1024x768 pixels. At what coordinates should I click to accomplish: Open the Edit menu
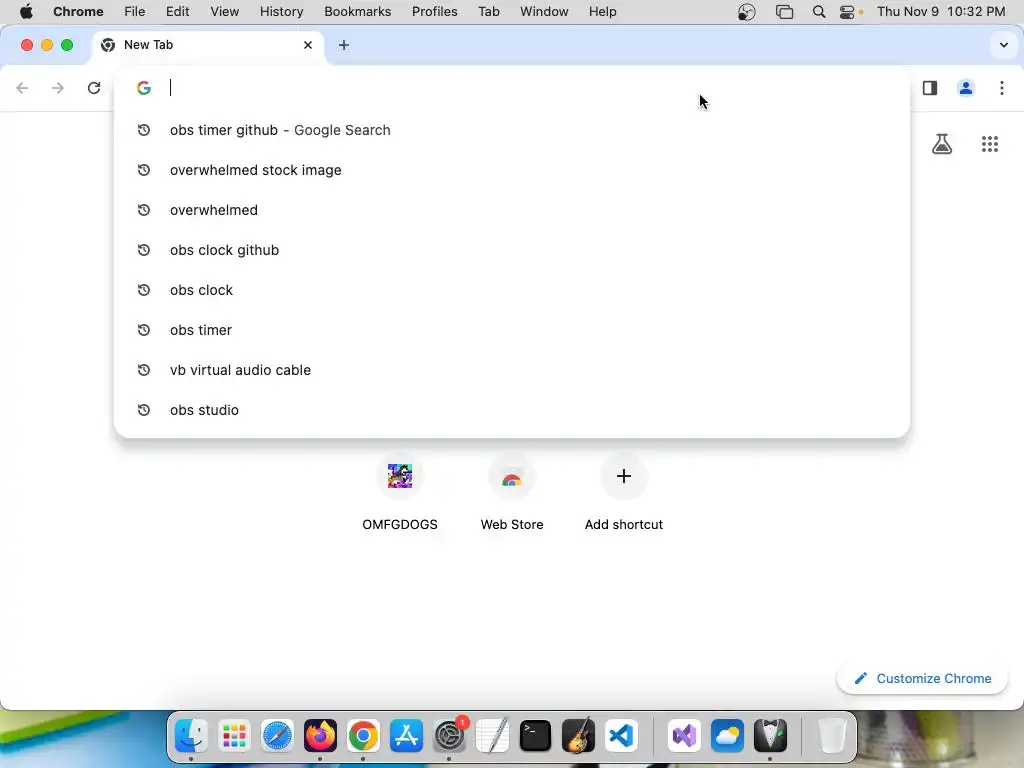click(178, 12)
